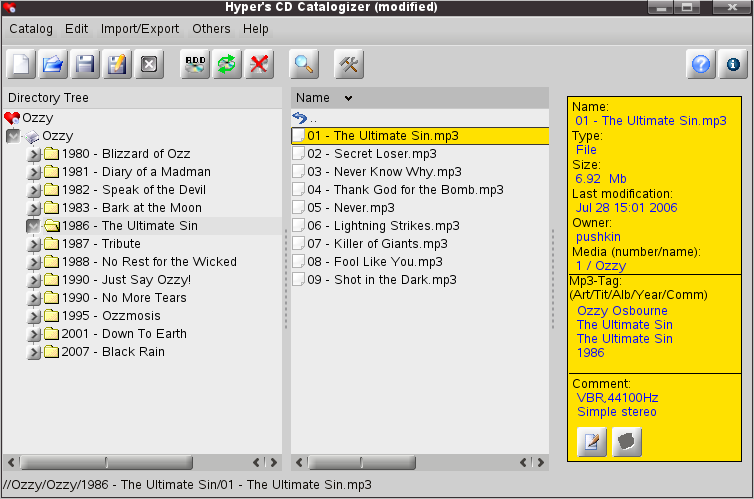Select highlighted 01 - The Ultimate Sin.mp3 row
This screenshot has width=754, height=499.
coord(420,136)
